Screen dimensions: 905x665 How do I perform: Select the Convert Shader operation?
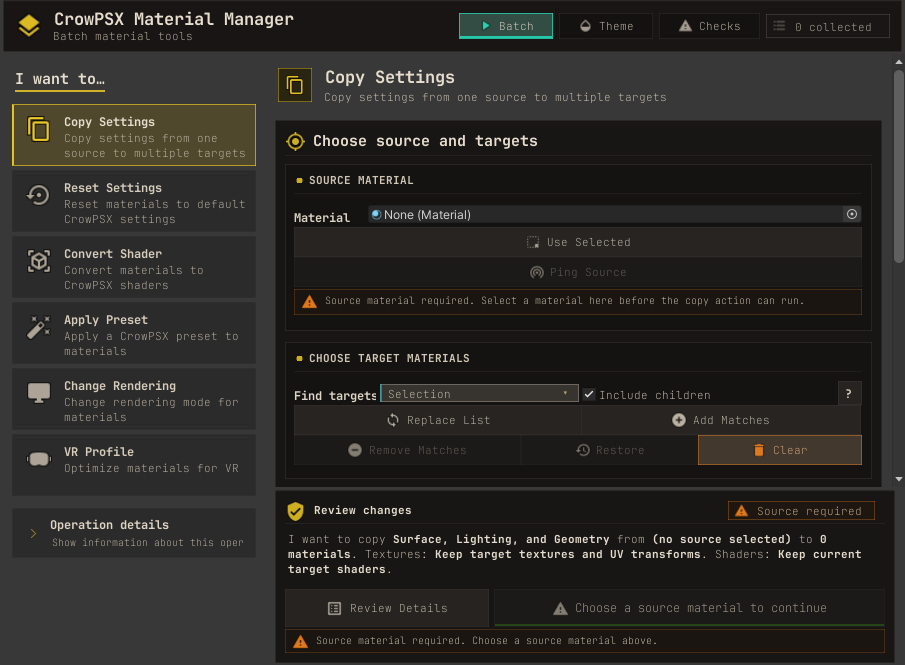coord(134,267)
